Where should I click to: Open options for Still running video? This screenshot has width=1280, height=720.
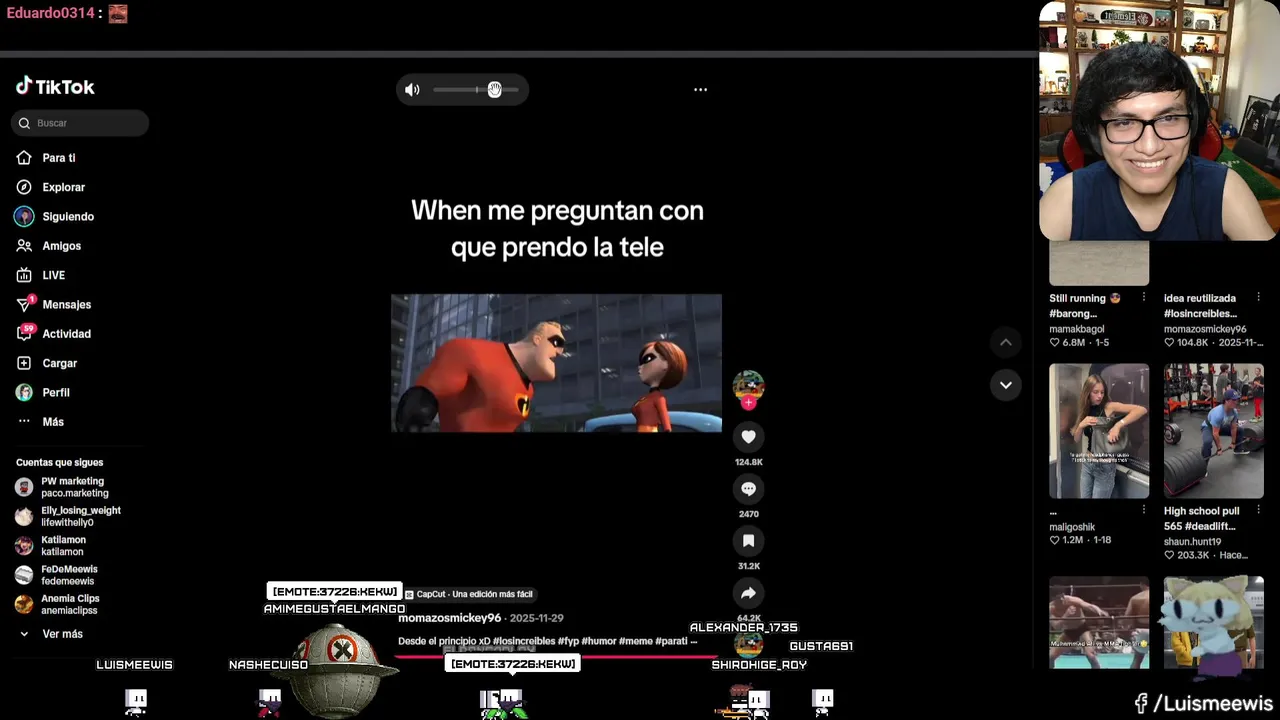click(1144, 298)
